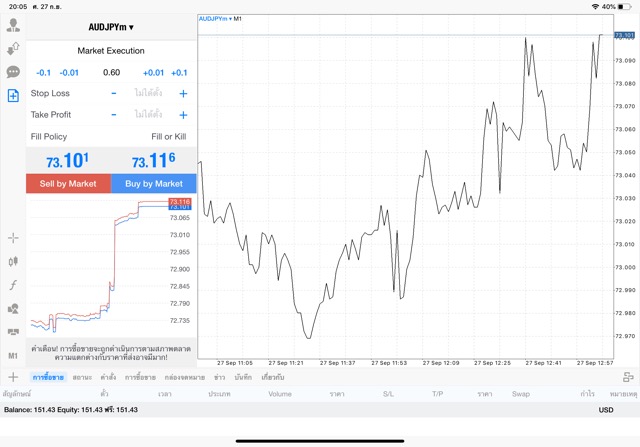Viewport: 640px width, 447px height.
Task: Open the accounts profile icon
Action: click(x=13, y=25)
